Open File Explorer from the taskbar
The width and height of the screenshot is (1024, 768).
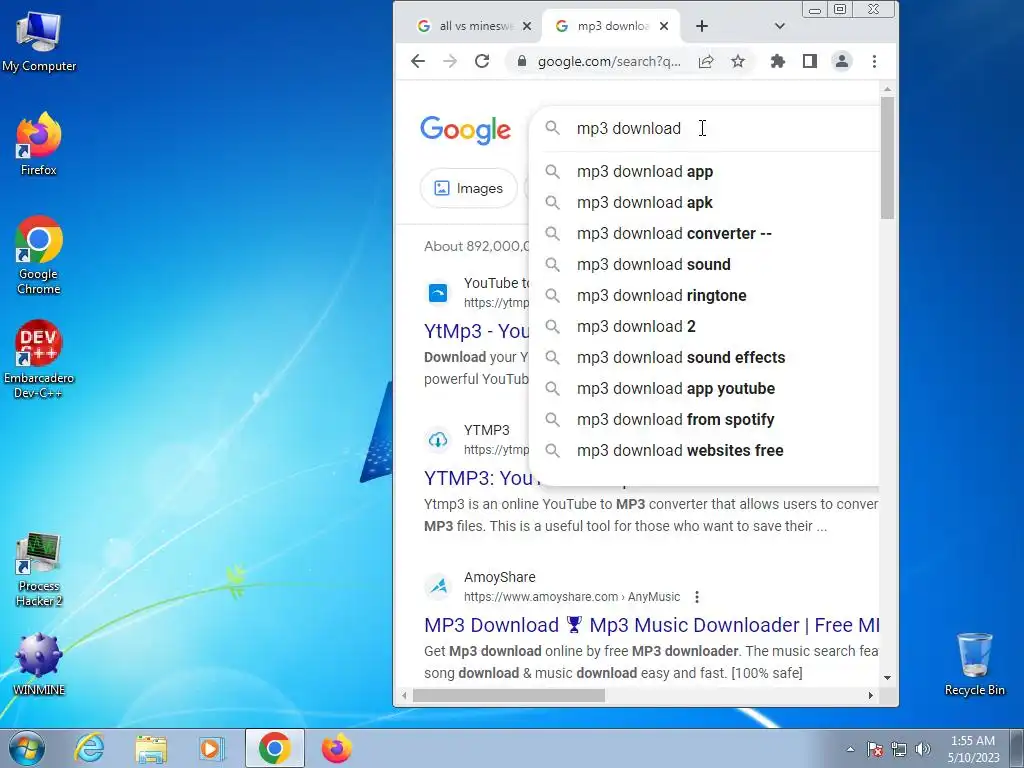point(151,748)
